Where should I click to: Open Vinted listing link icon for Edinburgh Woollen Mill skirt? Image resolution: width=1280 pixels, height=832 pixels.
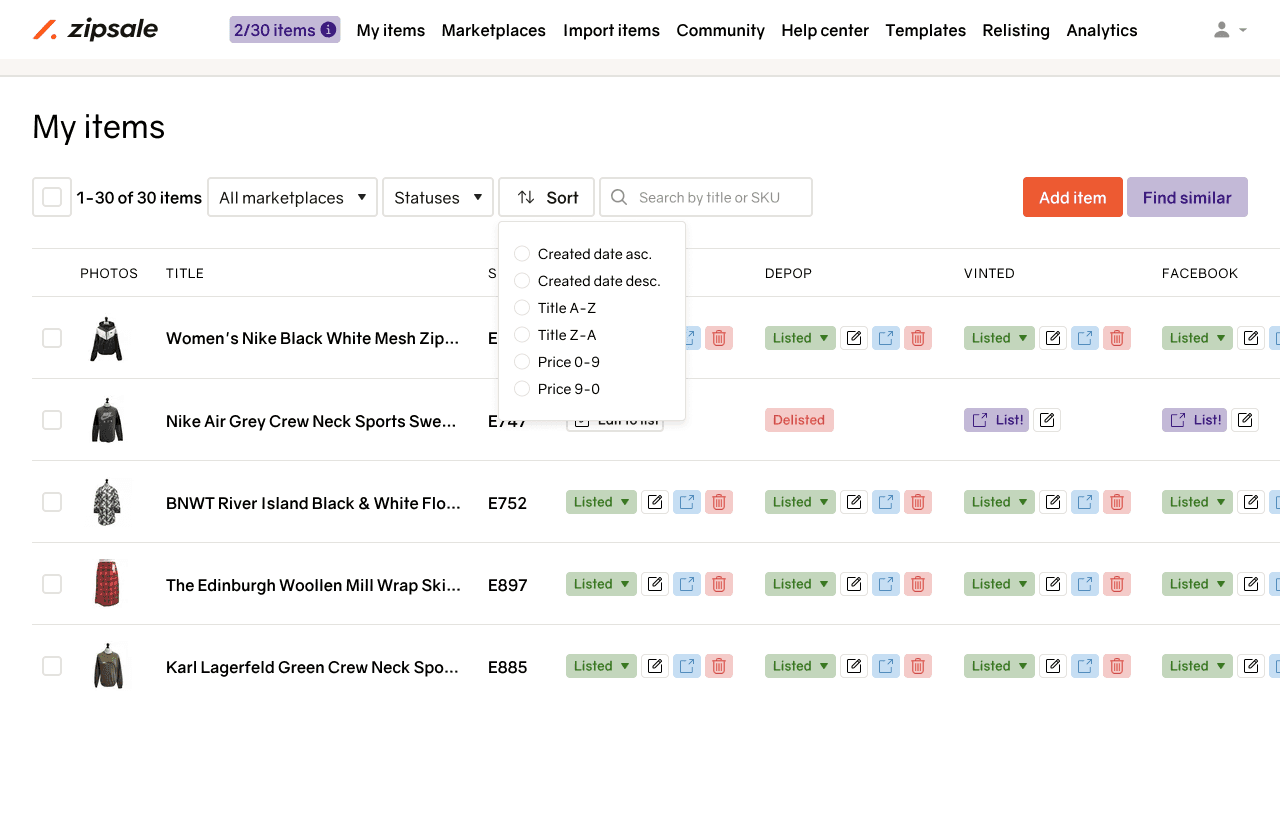coord(1085,584)
